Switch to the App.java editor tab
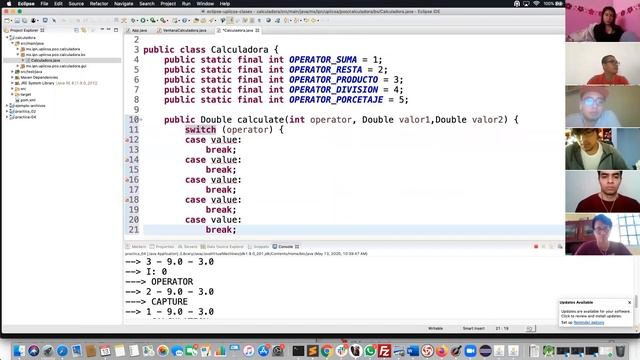The width and height of the screenshot is (640, 360). (x=139, y=30)
